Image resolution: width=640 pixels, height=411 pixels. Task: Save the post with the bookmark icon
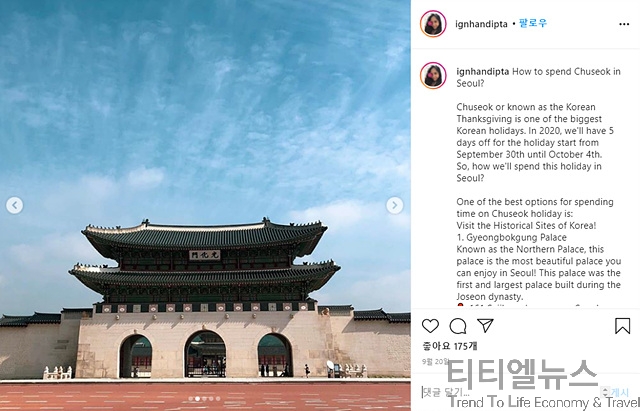point(622,326)
